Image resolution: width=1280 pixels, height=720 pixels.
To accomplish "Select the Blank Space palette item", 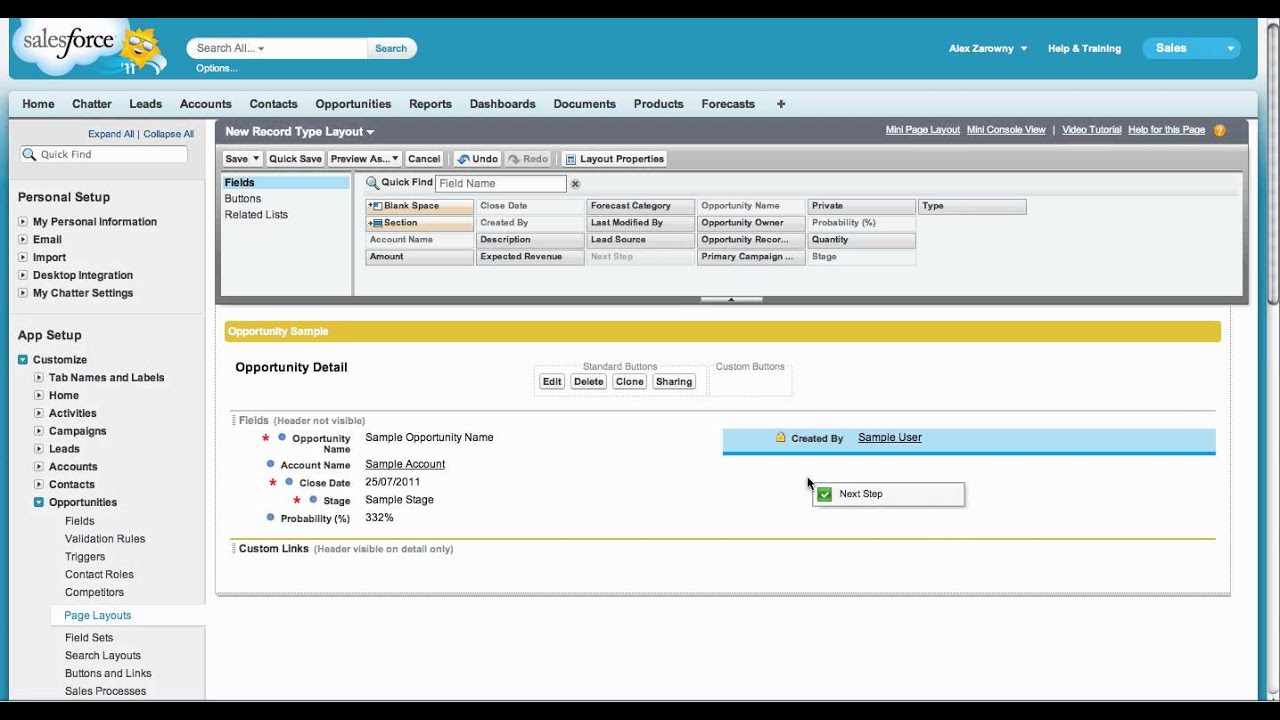I will click(420, 206).
